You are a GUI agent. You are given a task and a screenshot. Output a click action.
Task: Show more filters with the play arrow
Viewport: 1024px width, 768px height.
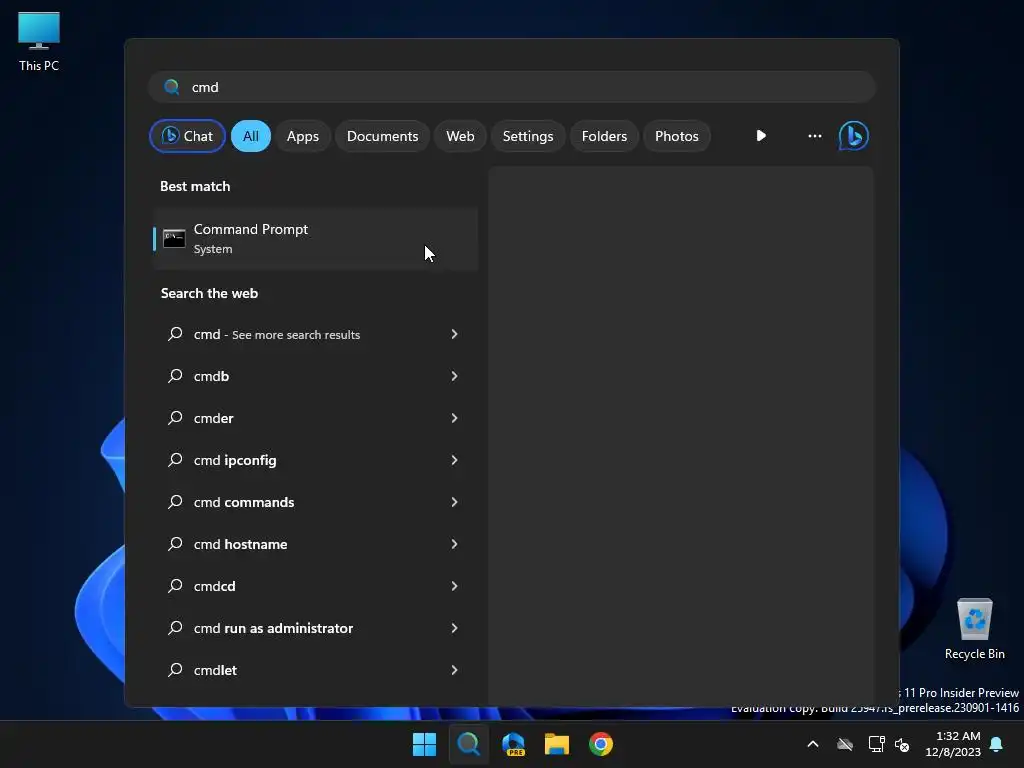click(761, 136)
